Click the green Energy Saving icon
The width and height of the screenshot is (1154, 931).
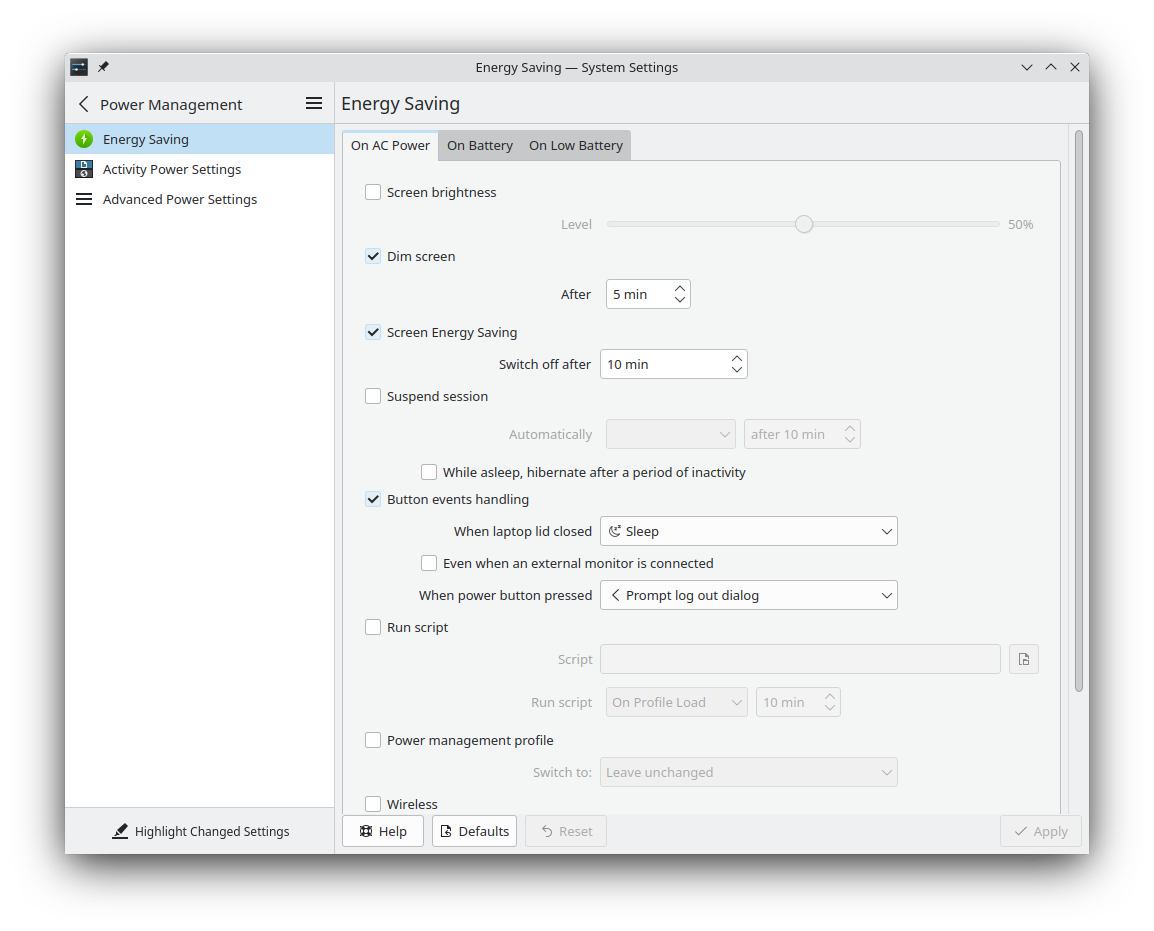tap(84, 139)
